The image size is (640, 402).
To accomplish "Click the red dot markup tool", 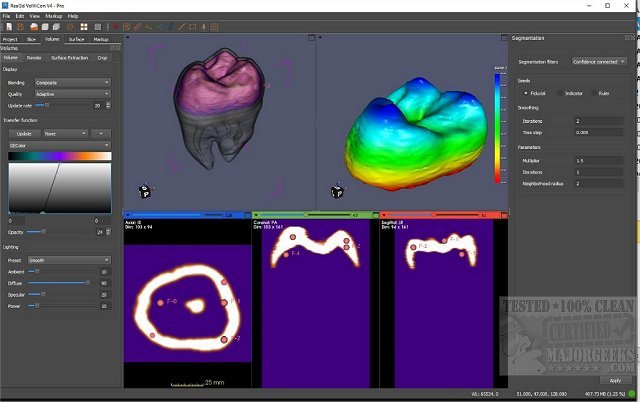I will (116, 27).
